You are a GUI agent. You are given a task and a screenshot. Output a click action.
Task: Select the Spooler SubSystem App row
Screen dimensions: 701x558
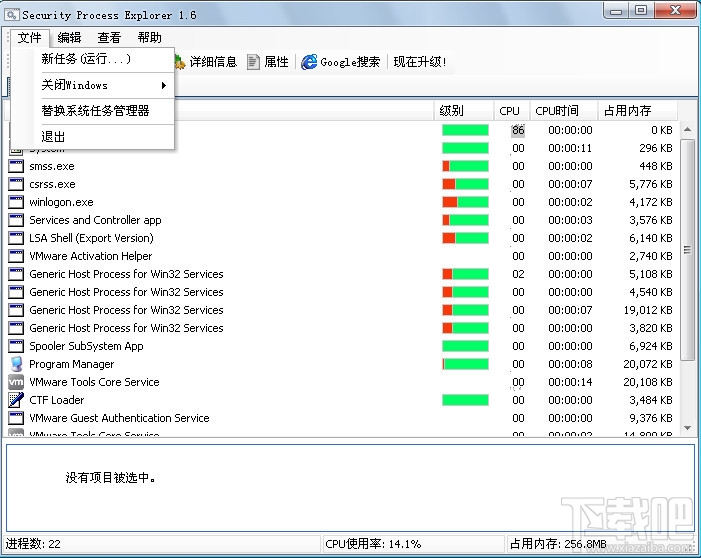click(343, 346)
